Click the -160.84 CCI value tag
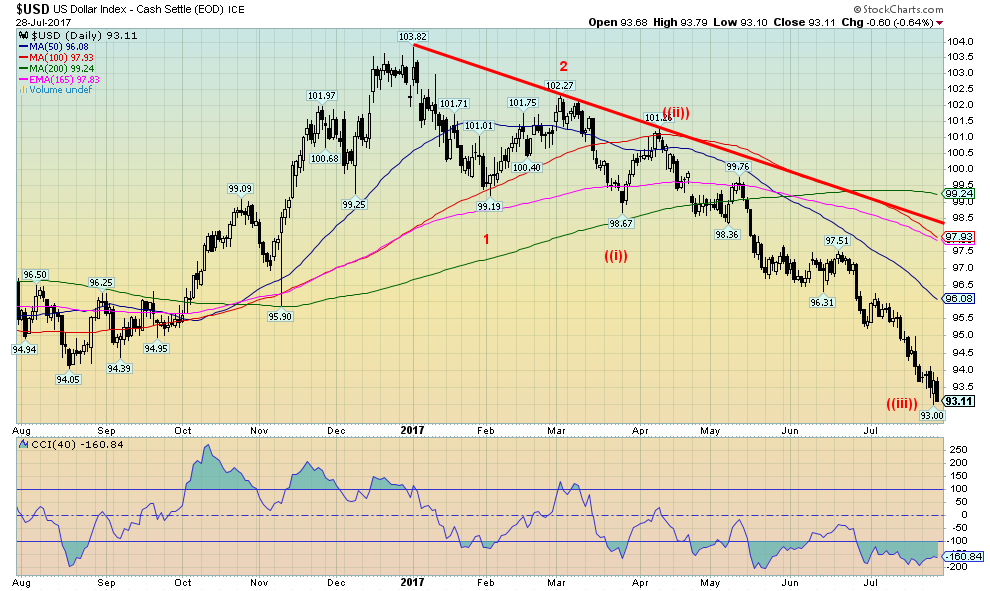 click(x=962, y=556)
